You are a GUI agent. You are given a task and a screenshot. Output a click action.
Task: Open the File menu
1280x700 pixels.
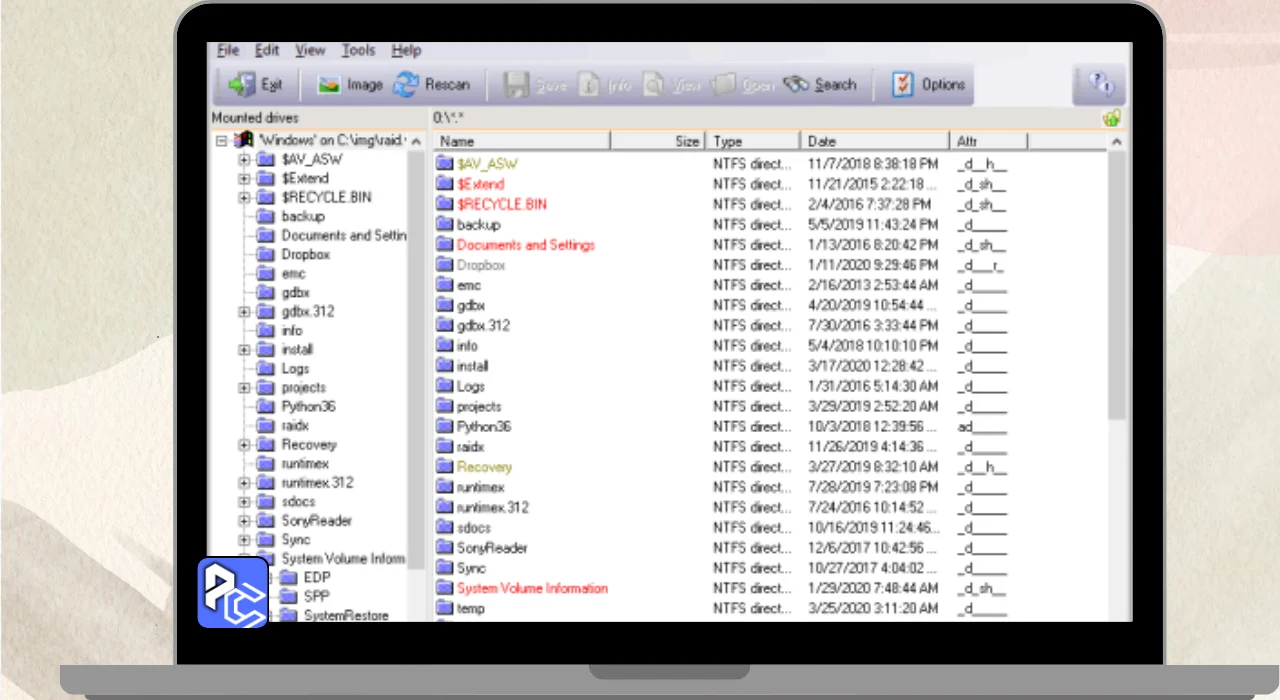pos(228,50)
